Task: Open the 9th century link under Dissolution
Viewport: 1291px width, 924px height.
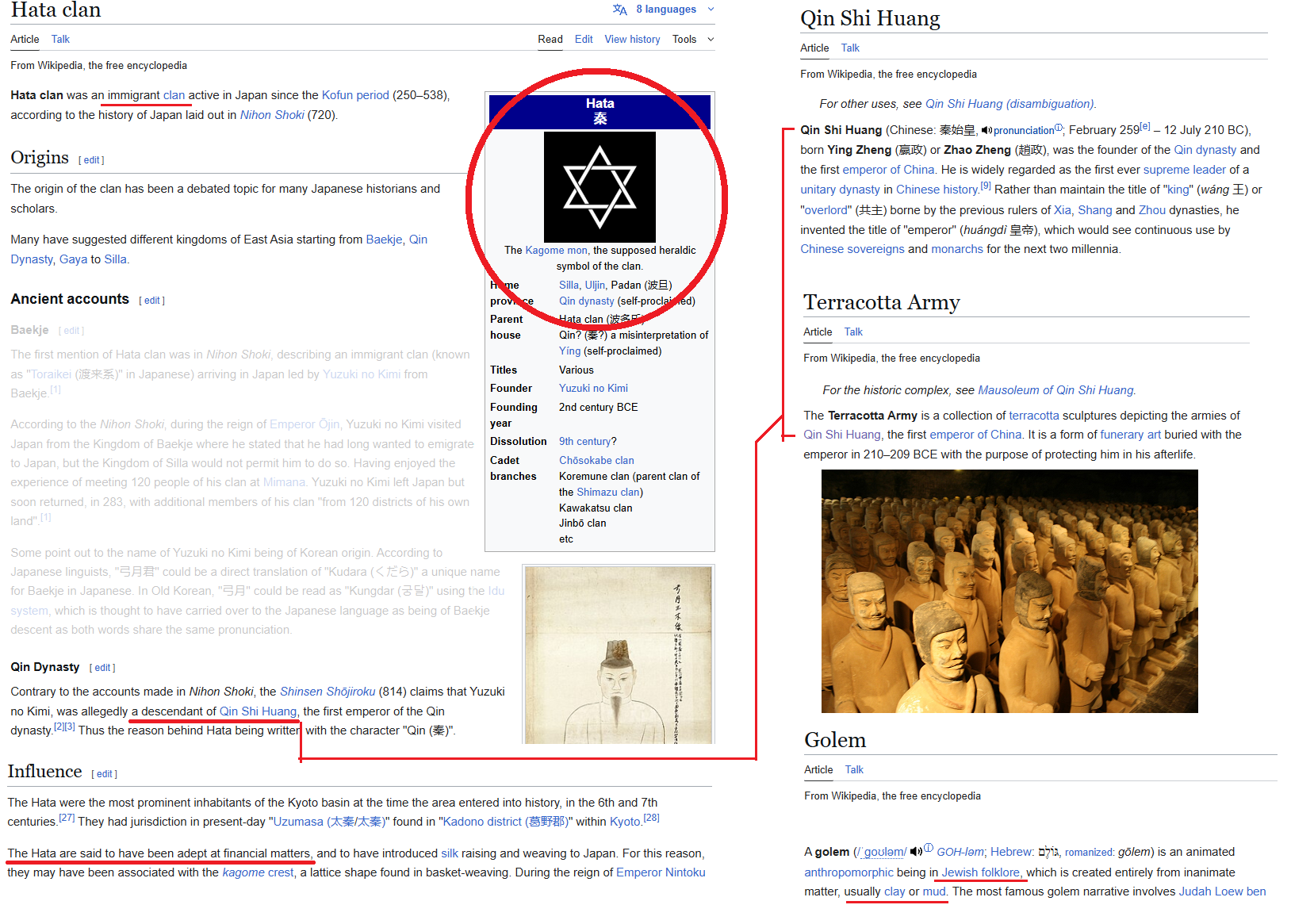Action: pyautogui.click(x=584, y=442)
